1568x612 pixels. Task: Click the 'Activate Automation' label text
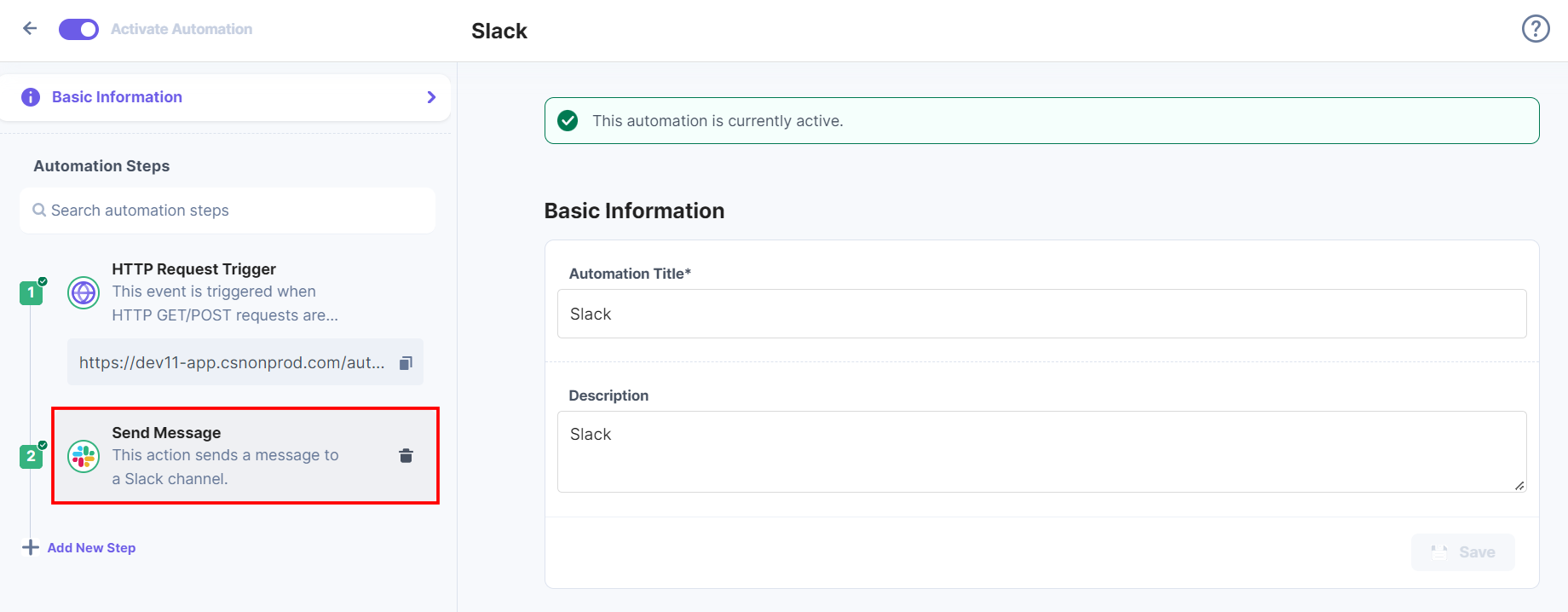click(182, 29)
